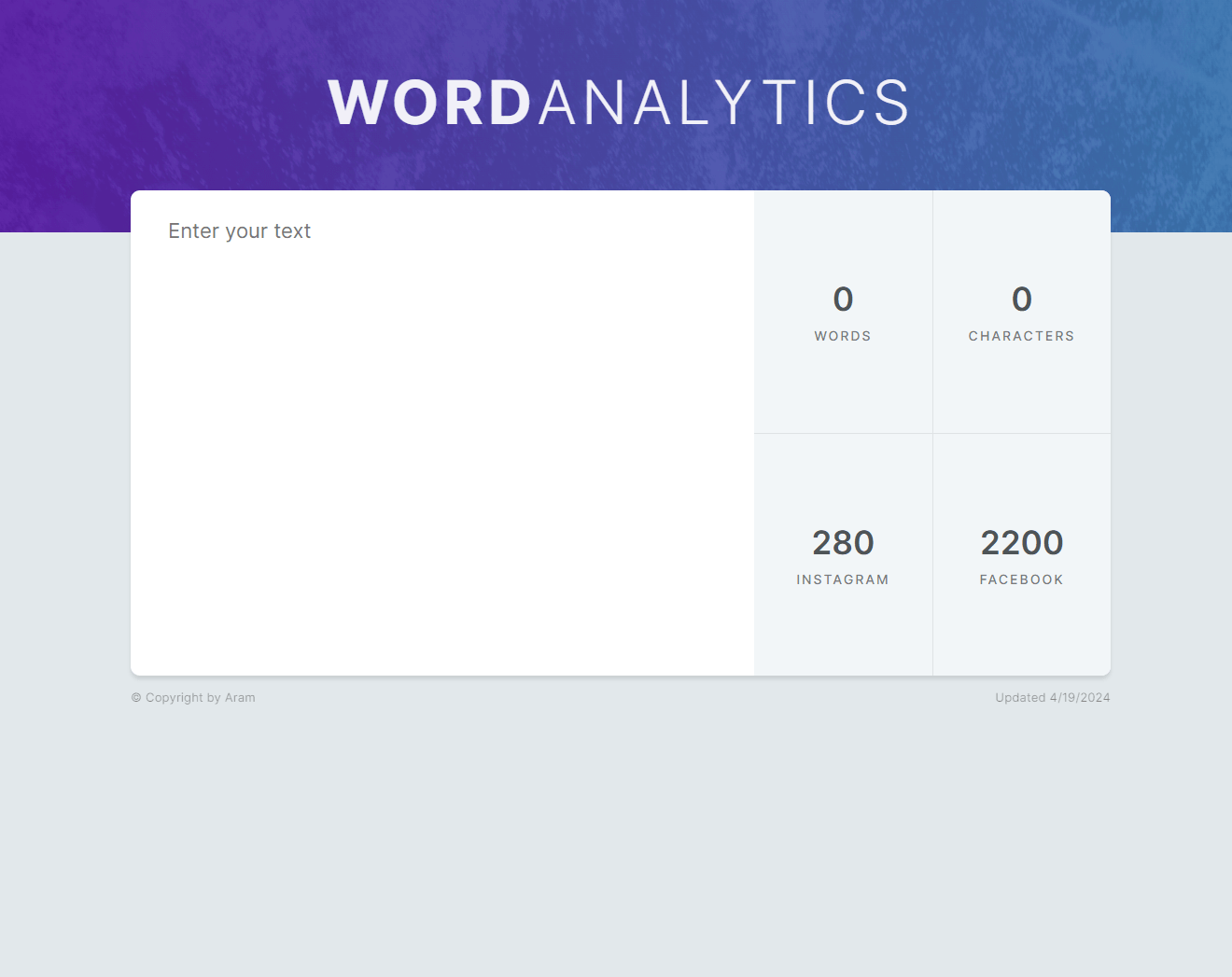Click the FACEBOOK label

coord(1021,579)
